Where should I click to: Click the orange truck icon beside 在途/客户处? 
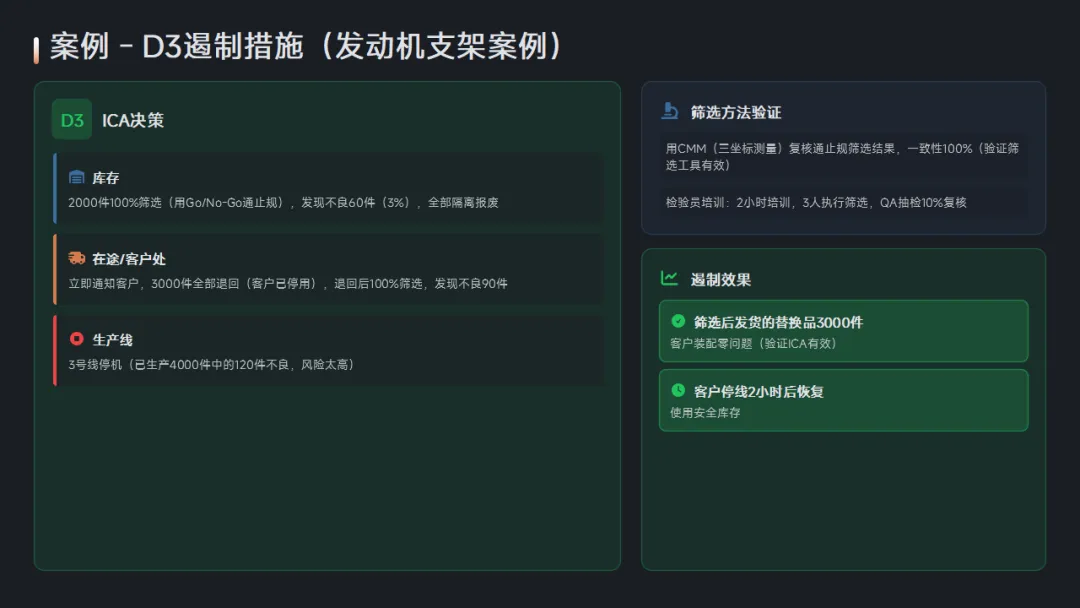click(x=76, y=258)
